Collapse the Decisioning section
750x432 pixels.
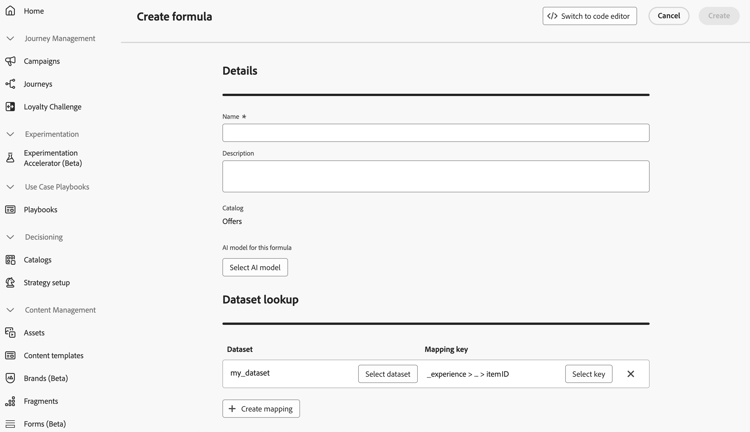pos(10,237)
